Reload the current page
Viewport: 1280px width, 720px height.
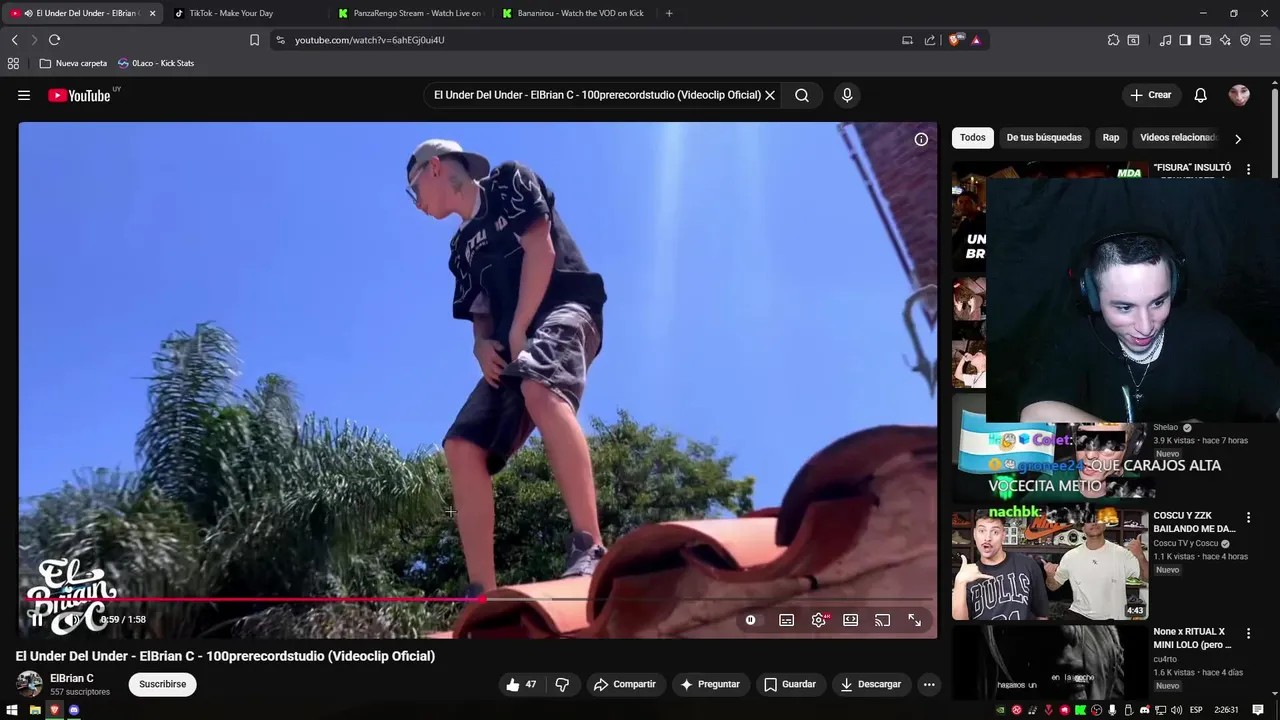coord(54,40)
